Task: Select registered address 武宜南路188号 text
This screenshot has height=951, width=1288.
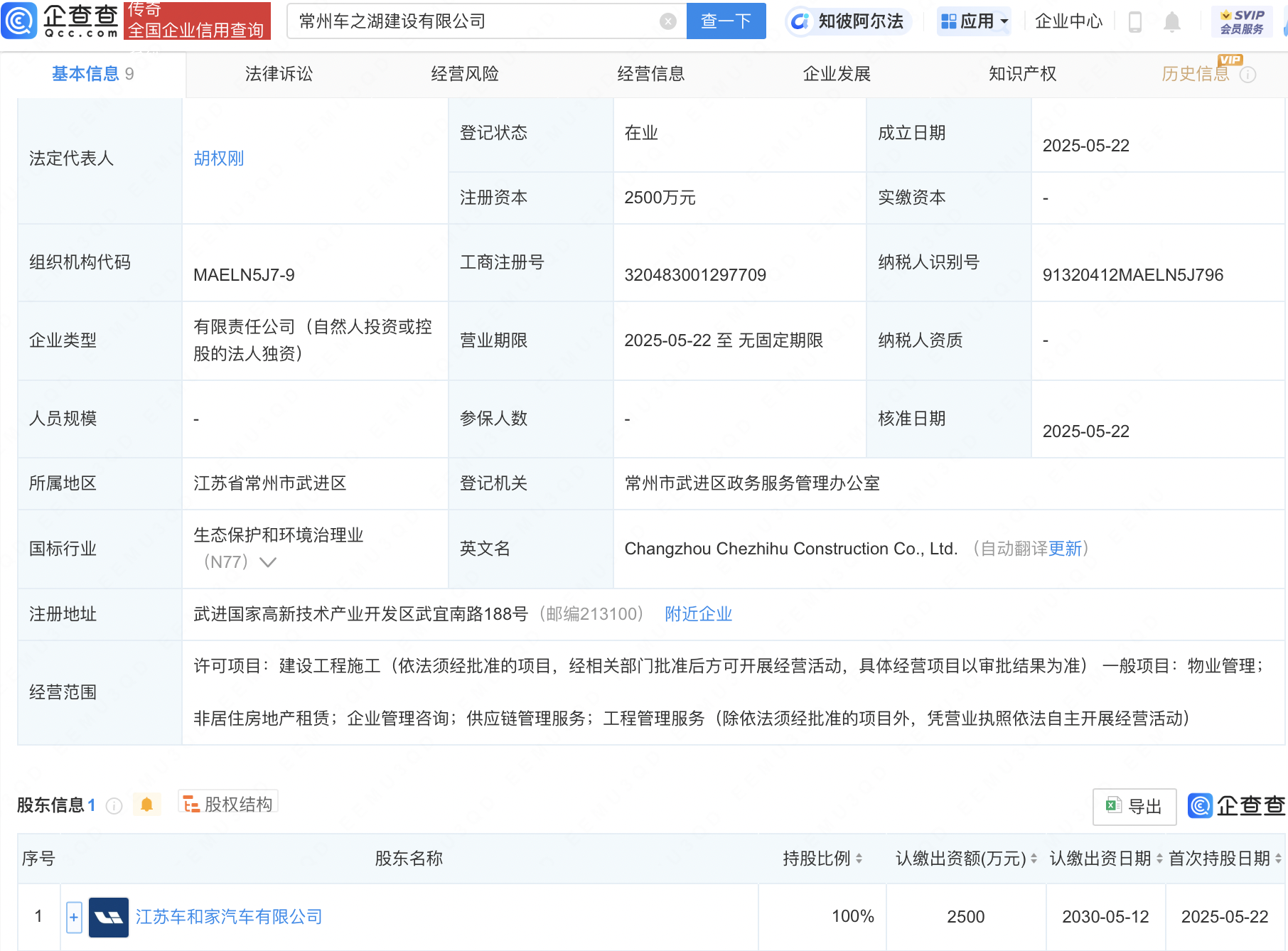Action: coord(361,614)
